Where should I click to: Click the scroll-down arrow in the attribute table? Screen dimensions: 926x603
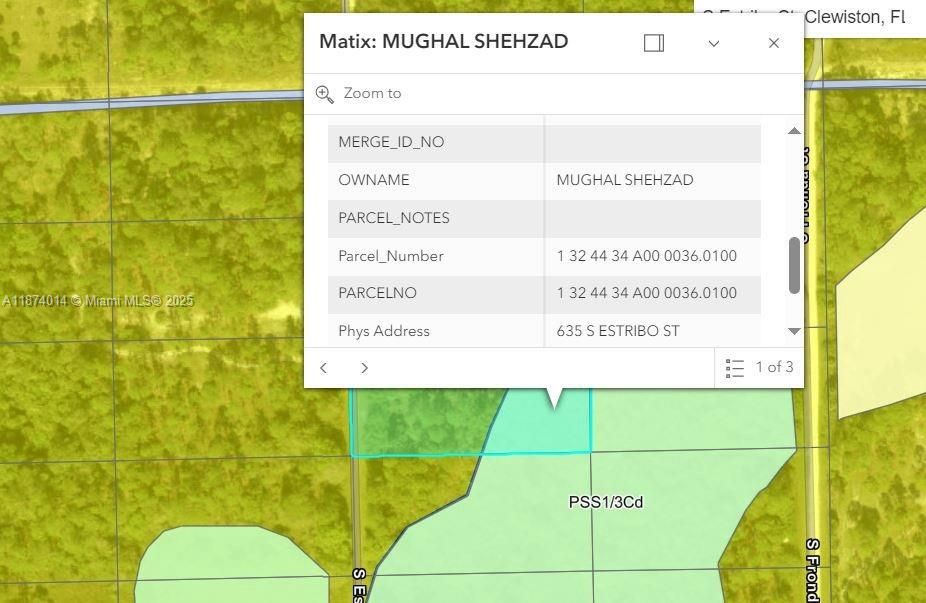(793, 331)
